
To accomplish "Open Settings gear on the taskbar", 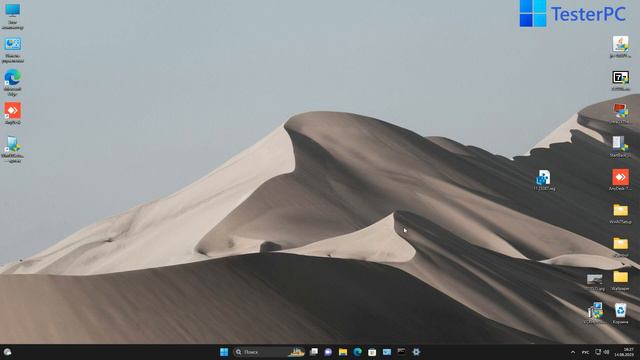I will [416, 352].
